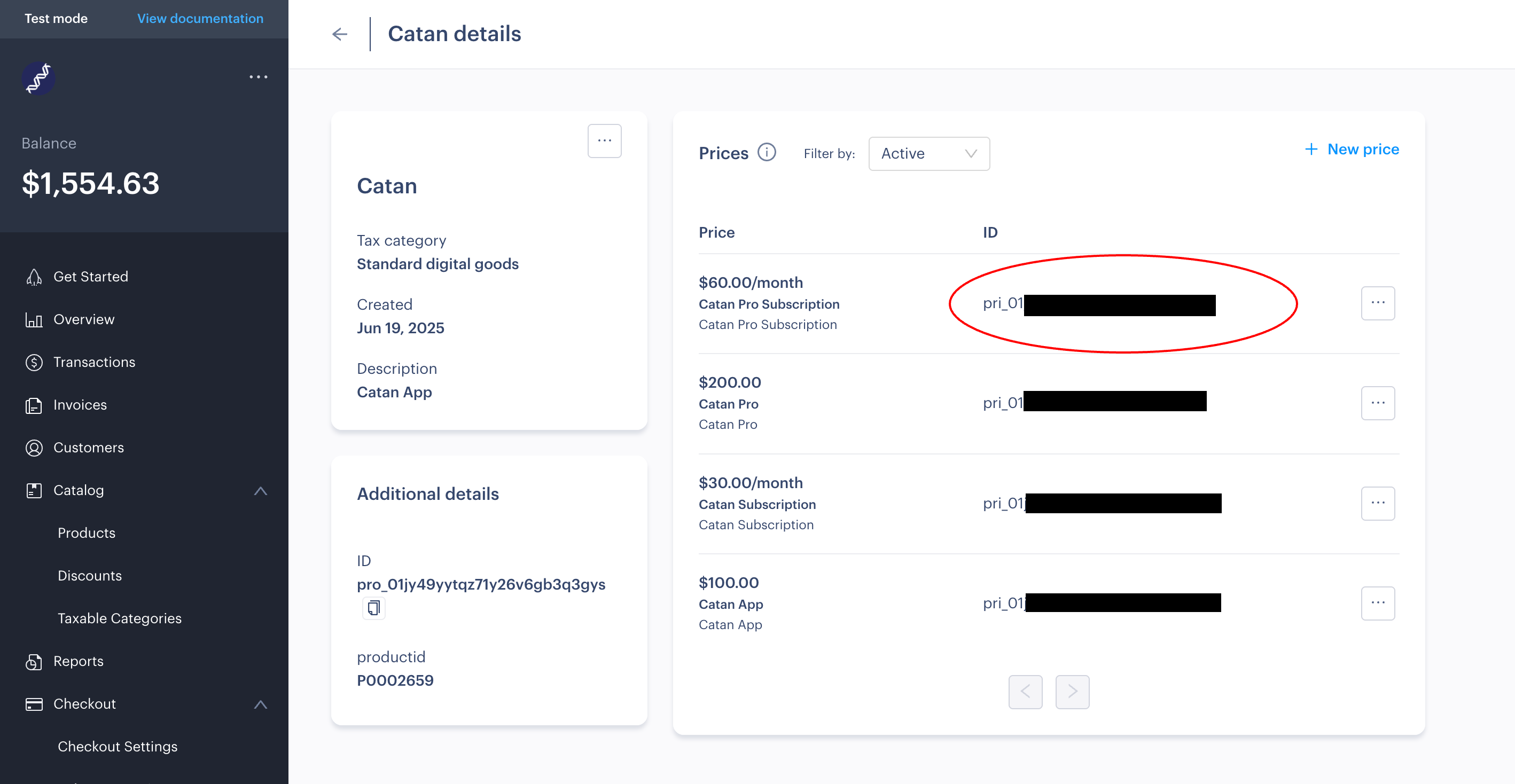Click the Reports icon in sidebar

click(34, 662)
